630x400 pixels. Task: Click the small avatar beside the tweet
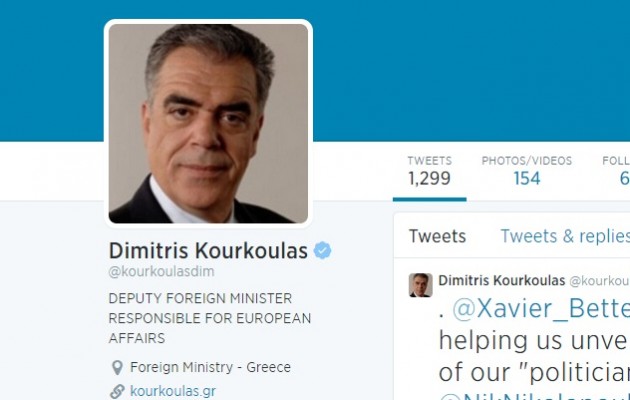(420, 285)
